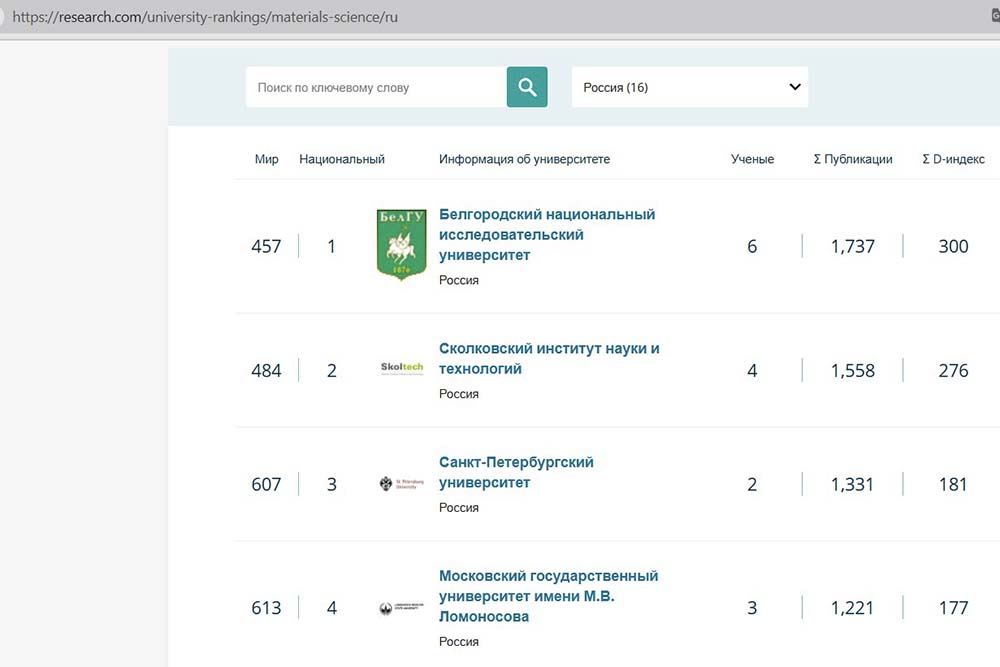Open Московский государственный университет имени Ломоносова link

pos(548,596)
